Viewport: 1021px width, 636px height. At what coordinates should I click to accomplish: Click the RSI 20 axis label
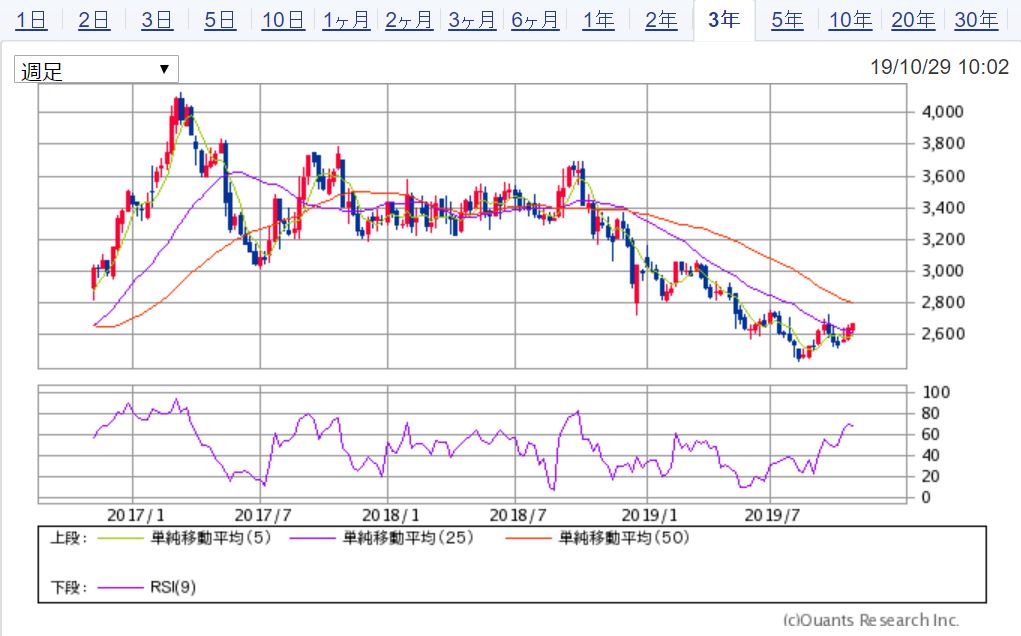[931, 477]
